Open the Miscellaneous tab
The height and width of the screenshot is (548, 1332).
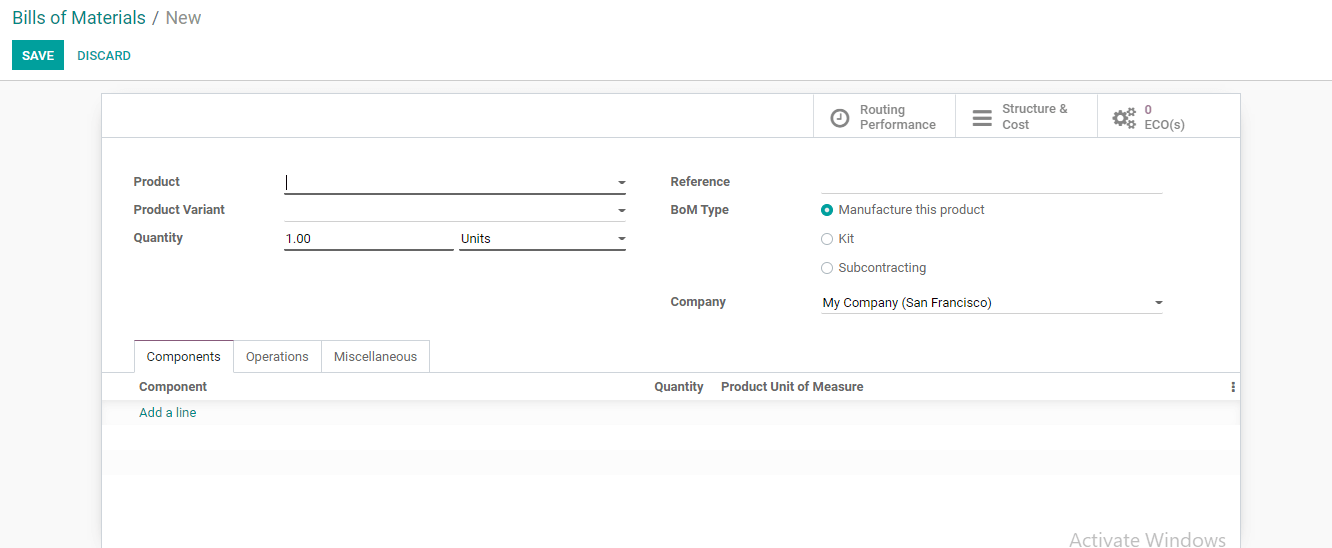[375, 357]
